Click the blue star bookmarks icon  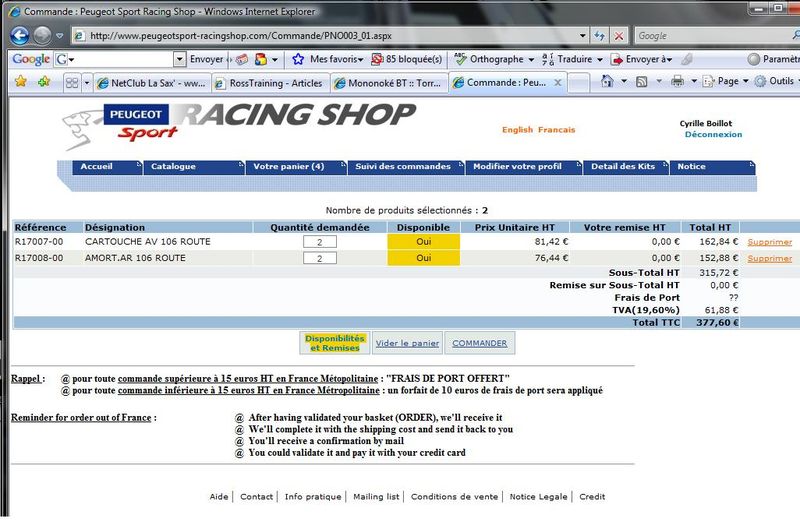click(298, 59)
